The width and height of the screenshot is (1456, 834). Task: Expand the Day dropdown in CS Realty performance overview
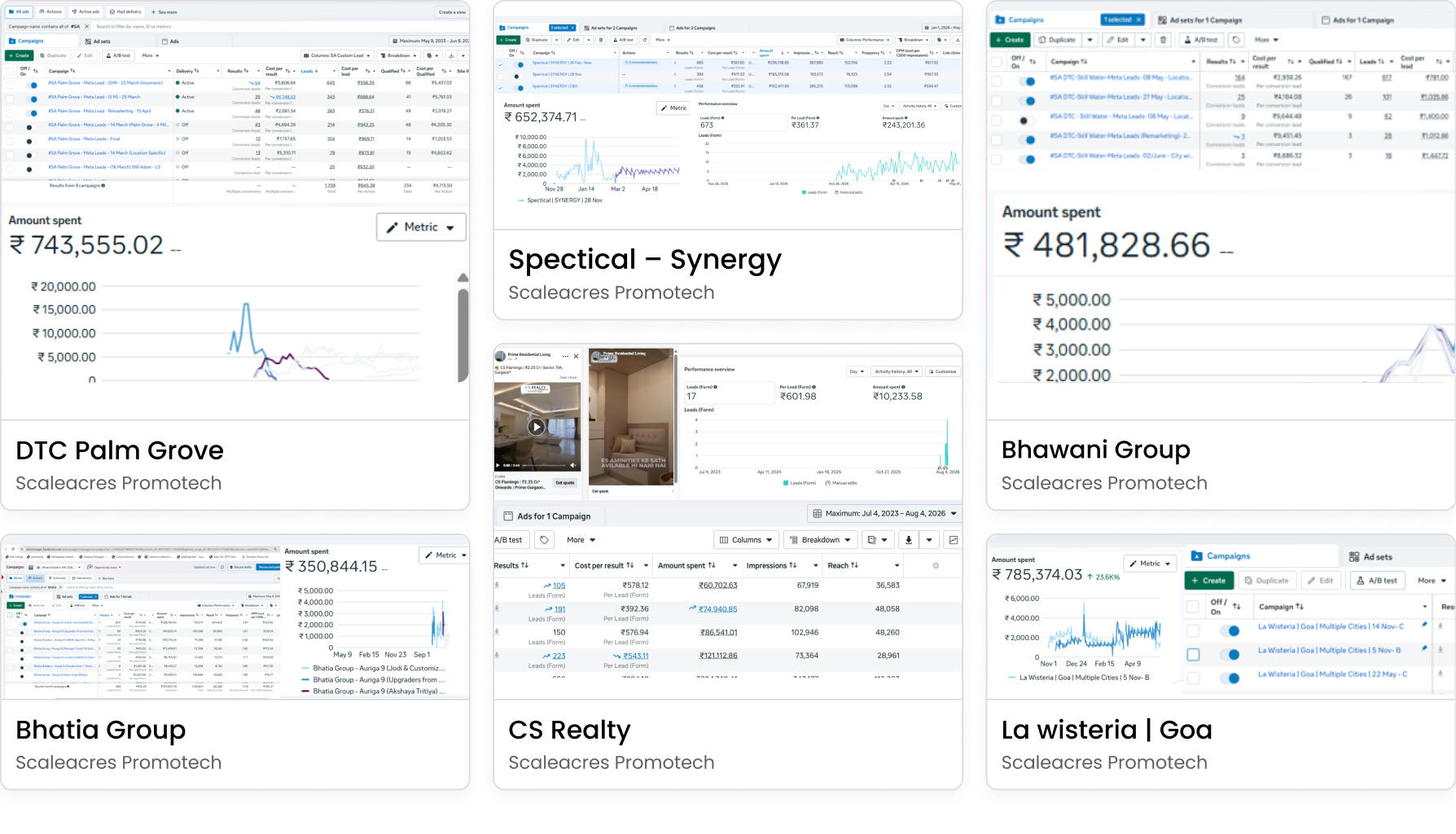point(856,371)
